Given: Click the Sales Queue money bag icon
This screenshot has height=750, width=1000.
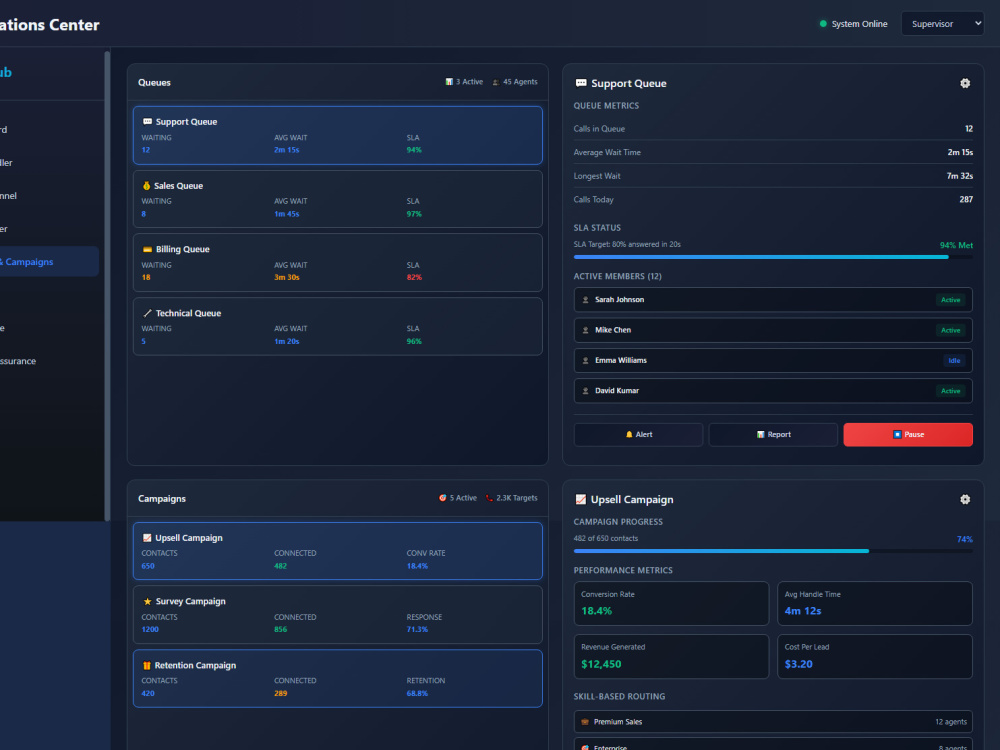Looking at the screenshot, I should (147, 186).
